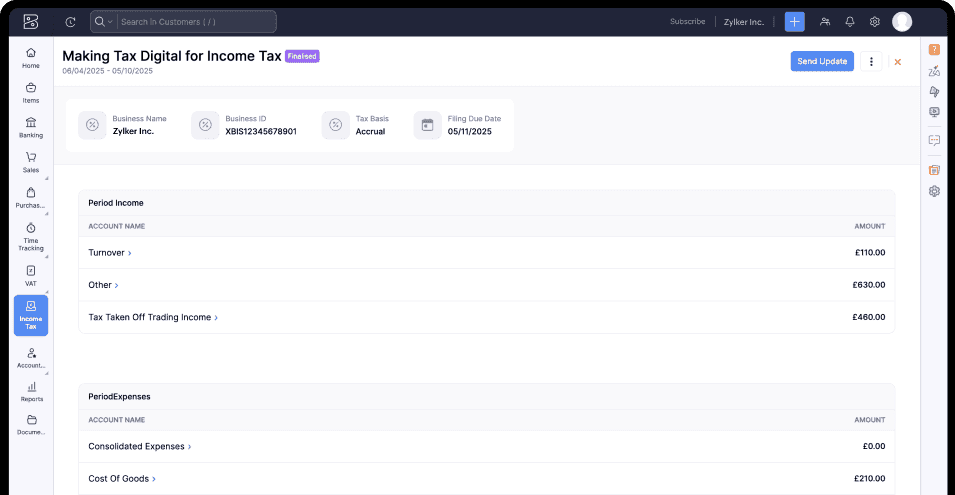Click the Tax Basis icon
Screen dimensions: 955x495
pos(336,125)
